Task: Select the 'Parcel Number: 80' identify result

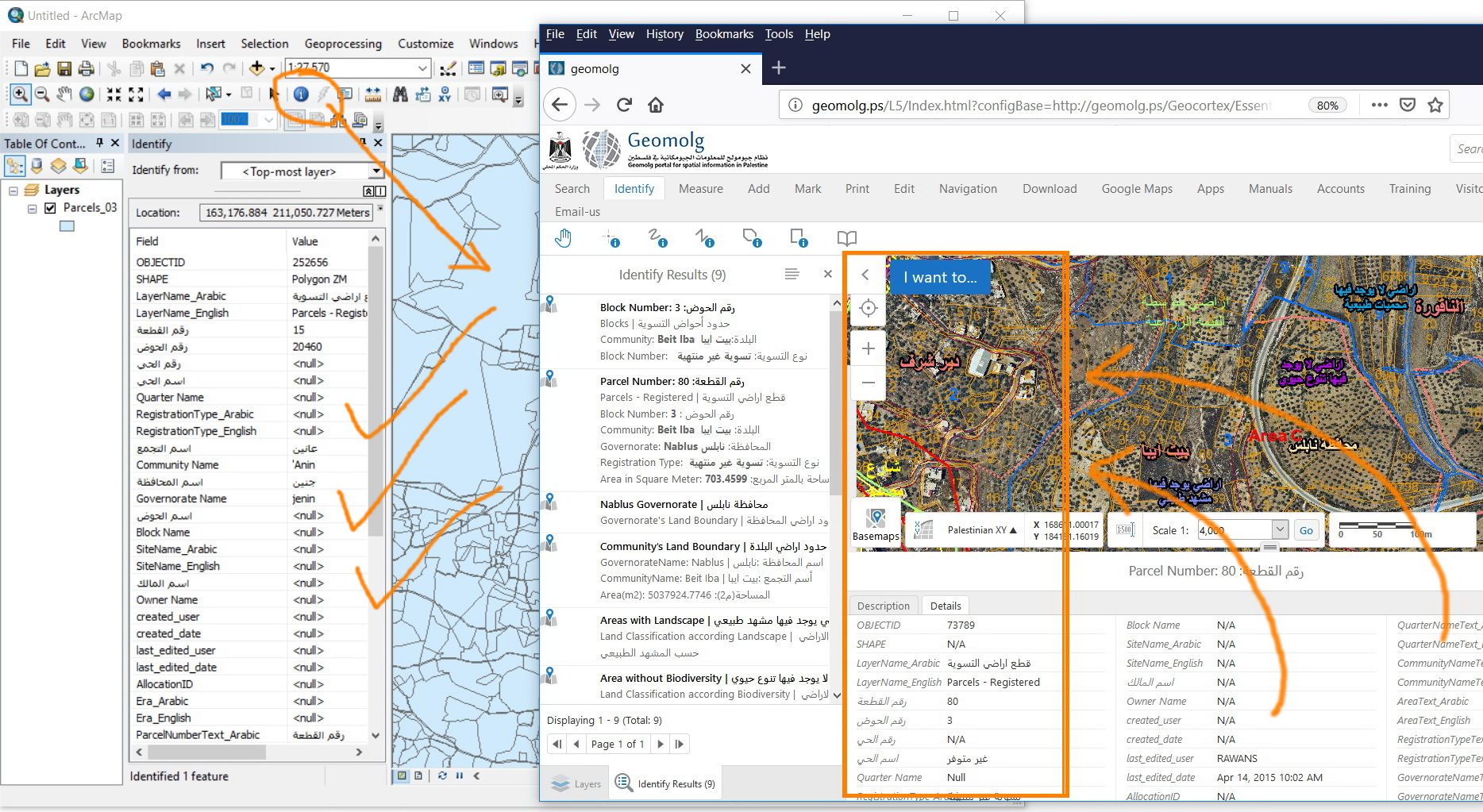Action: (x=686, y=430)
